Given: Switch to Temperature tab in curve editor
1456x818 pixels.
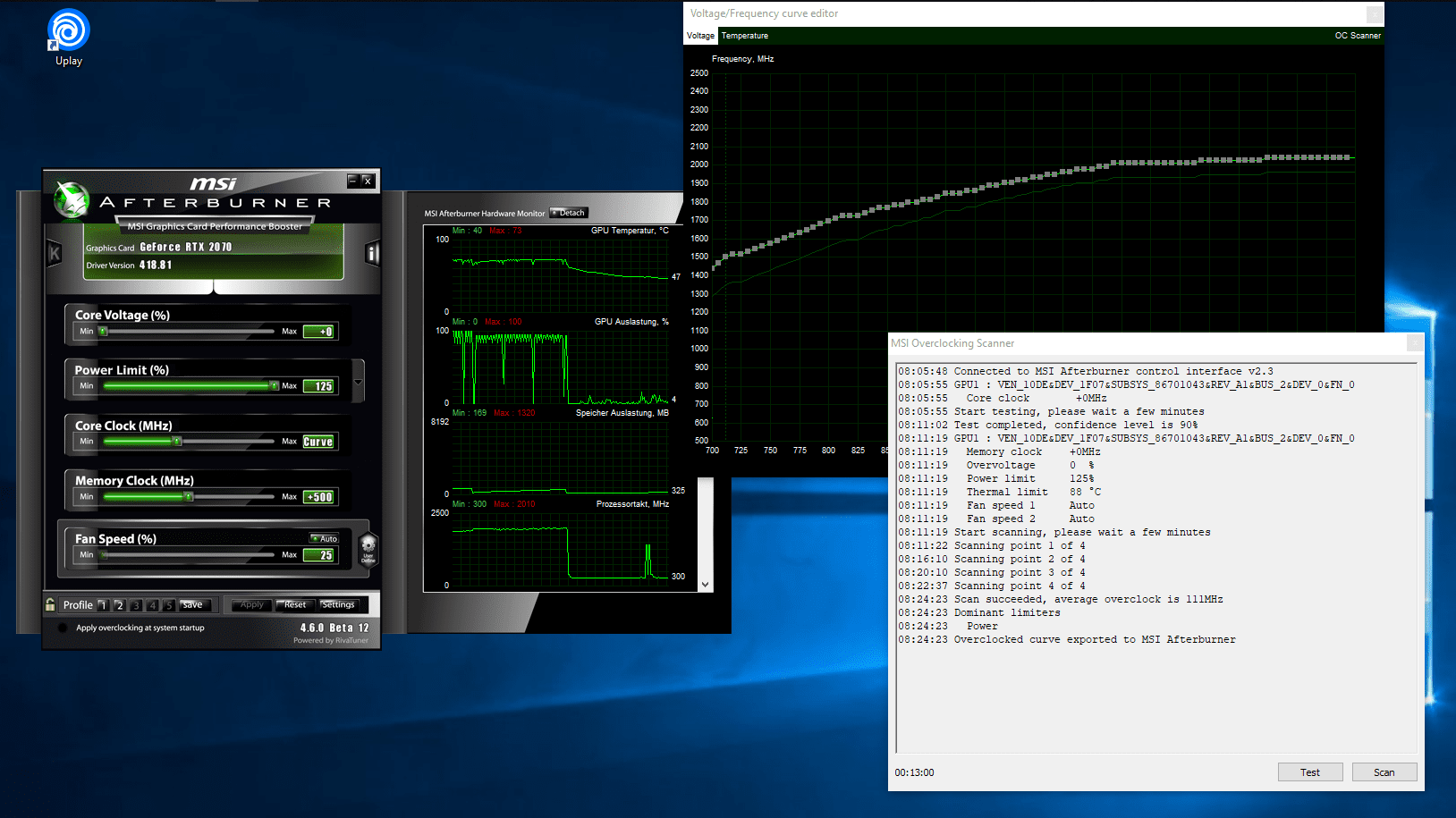Looking at the screenshot, I should click(x=744, y=36).
